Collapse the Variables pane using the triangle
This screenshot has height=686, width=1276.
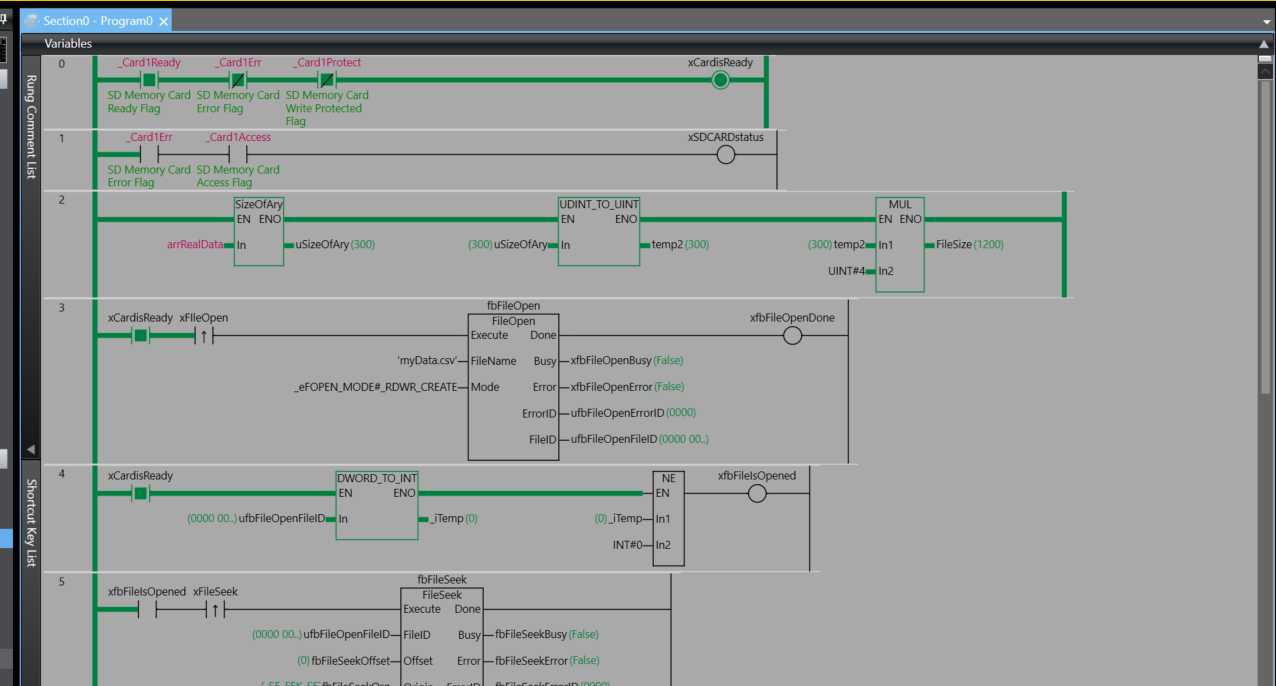(x=1265, y=44)
